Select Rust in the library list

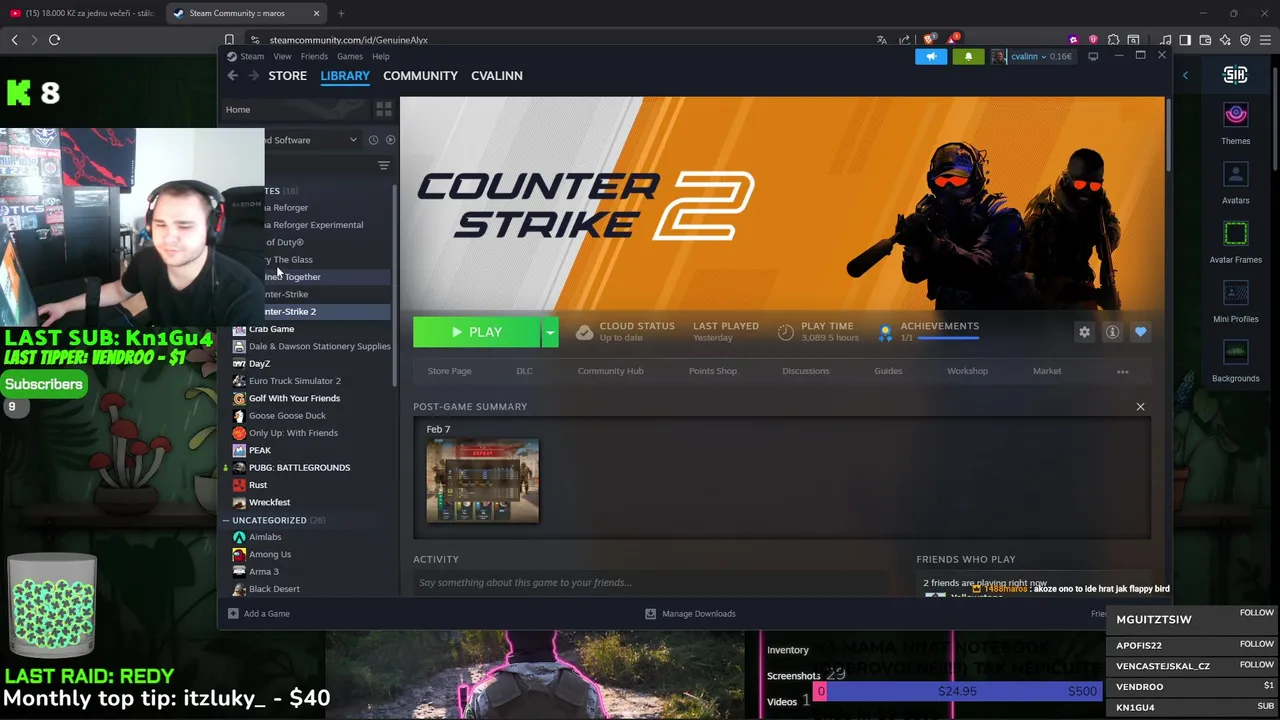pos(258,485)
